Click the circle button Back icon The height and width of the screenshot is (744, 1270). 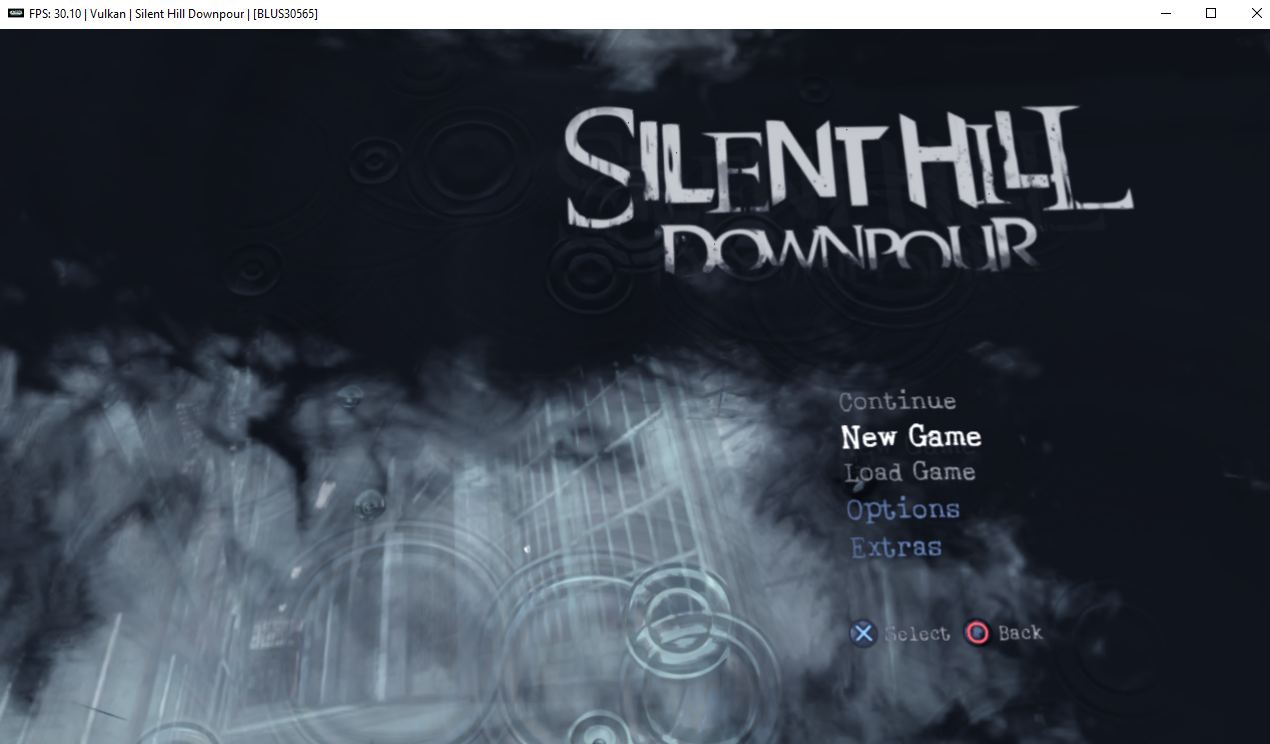977,633
